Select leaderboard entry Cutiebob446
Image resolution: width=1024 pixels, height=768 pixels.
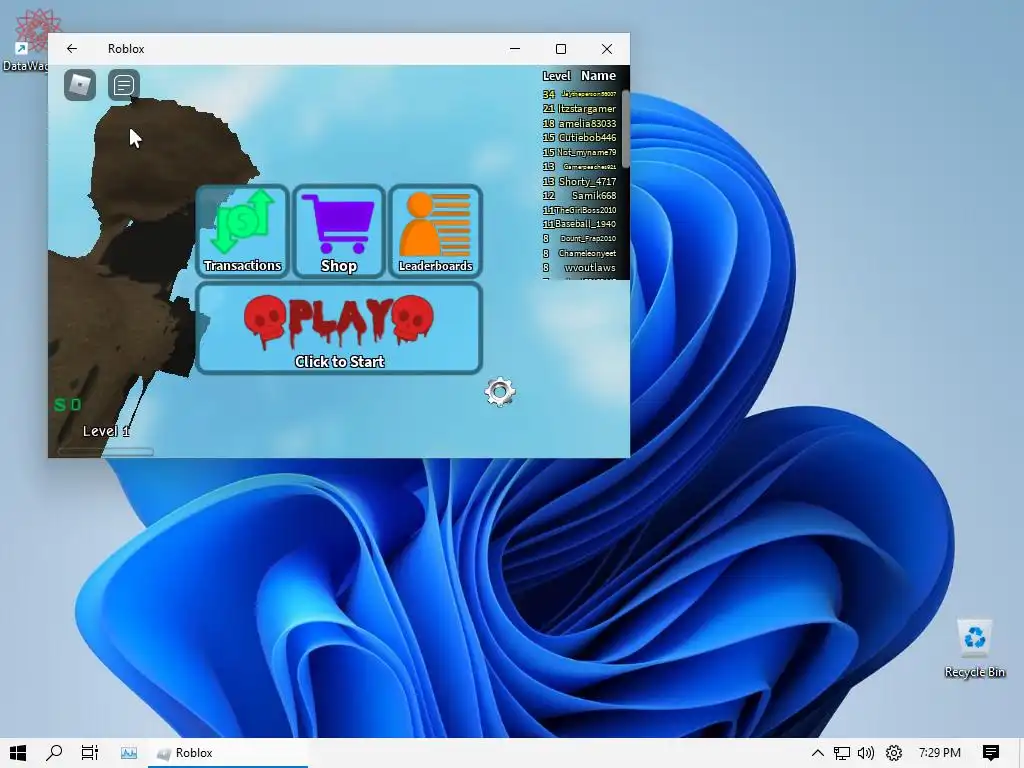click(579, 137)
